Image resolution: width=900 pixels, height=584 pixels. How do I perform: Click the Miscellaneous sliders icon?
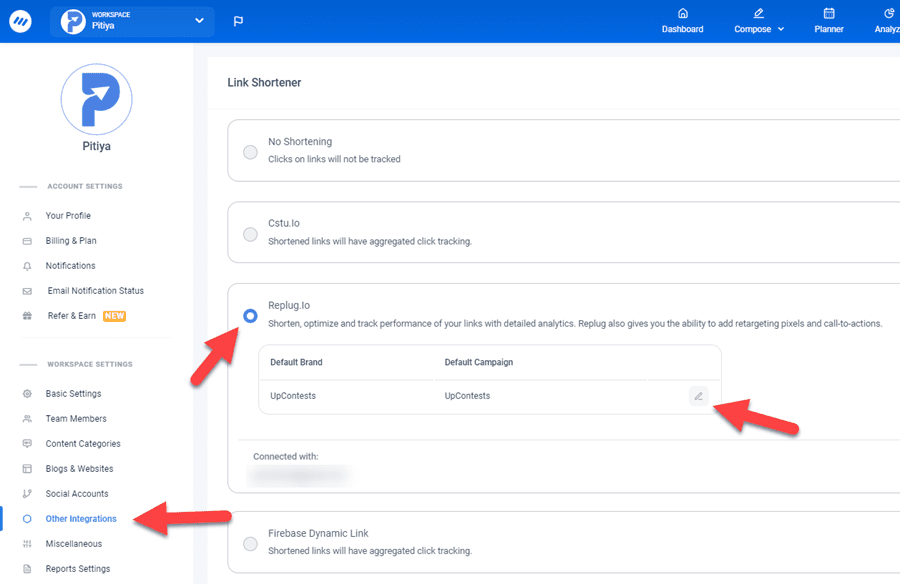(27, 544)
